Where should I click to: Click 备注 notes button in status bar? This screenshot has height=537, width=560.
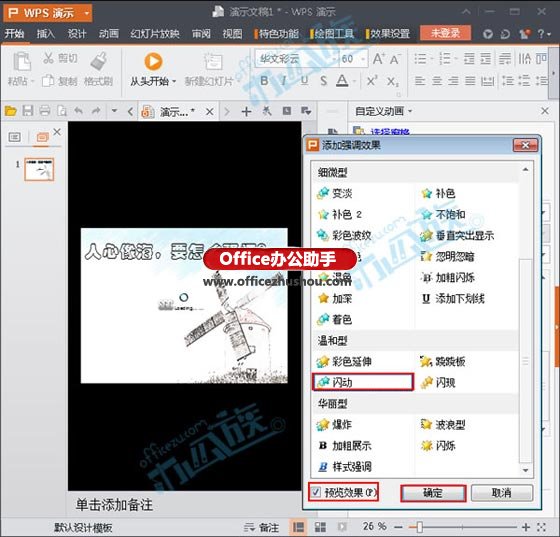pos(261,527)
